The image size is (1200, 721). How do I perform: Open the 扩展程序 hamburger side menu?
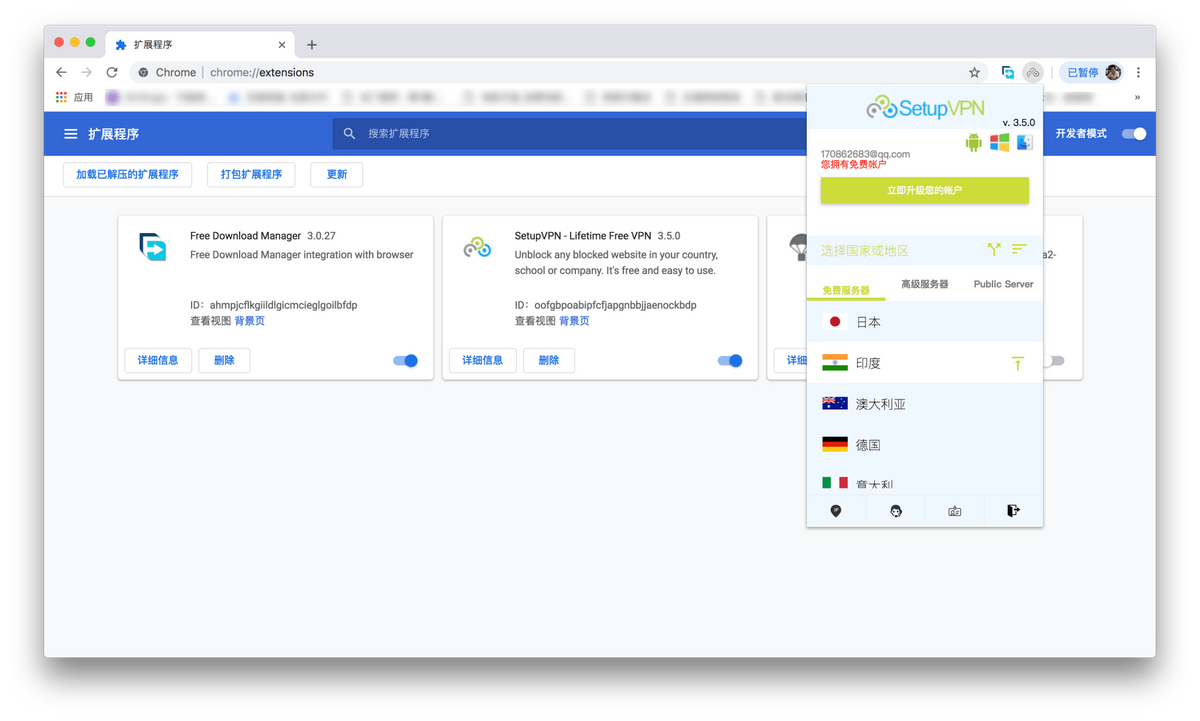pyautogui.click(x=71, y=134)
